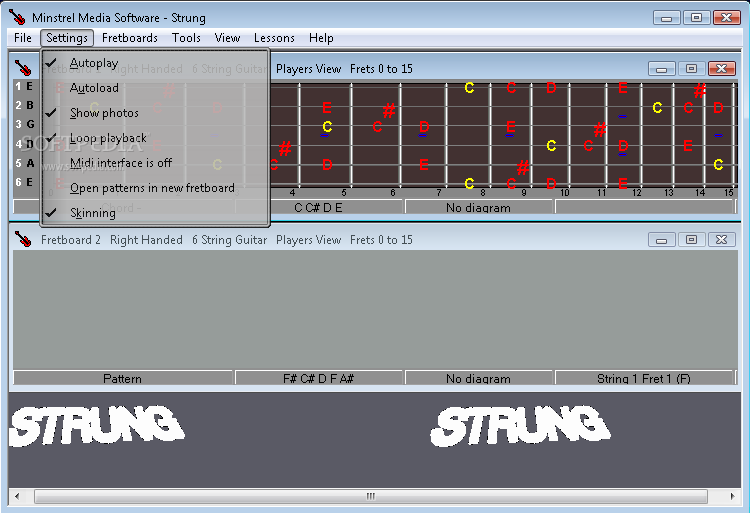The width and height of the screenshot is (750, 513).
Task: Open the Fretboards menu
Action: point(130,38)
